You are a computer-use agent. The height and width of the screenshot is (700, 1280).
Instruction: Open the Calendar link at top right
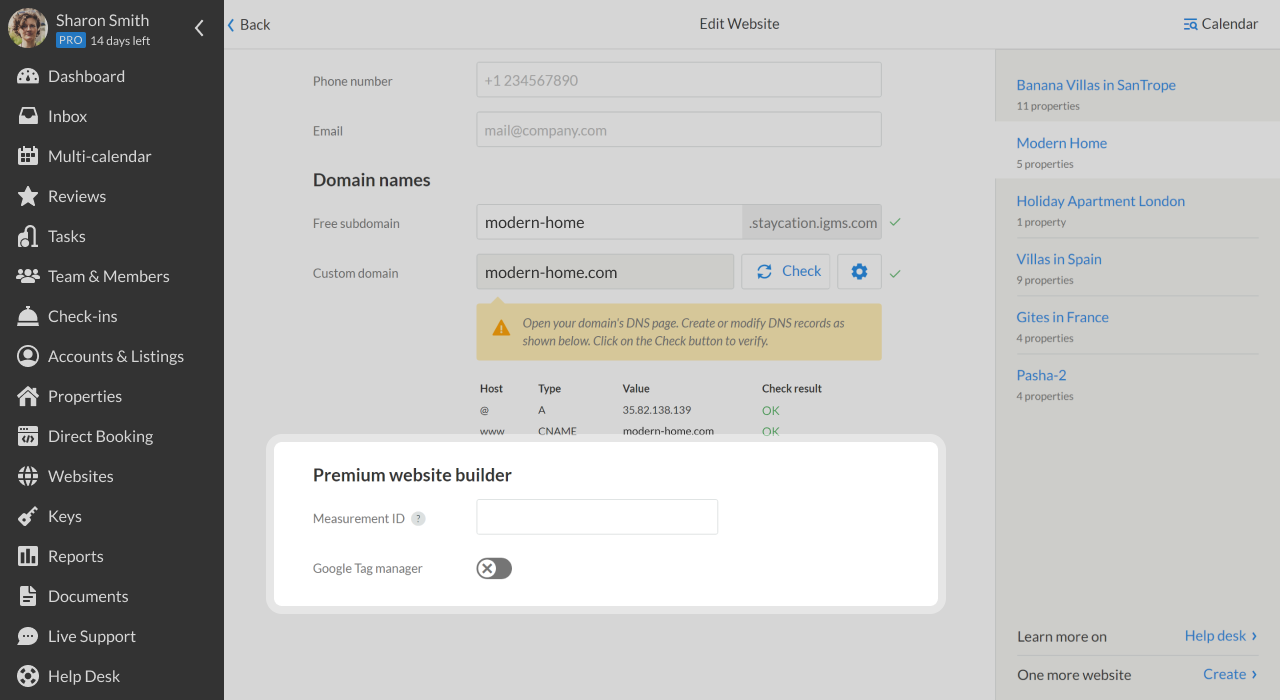click(1221, 24)
